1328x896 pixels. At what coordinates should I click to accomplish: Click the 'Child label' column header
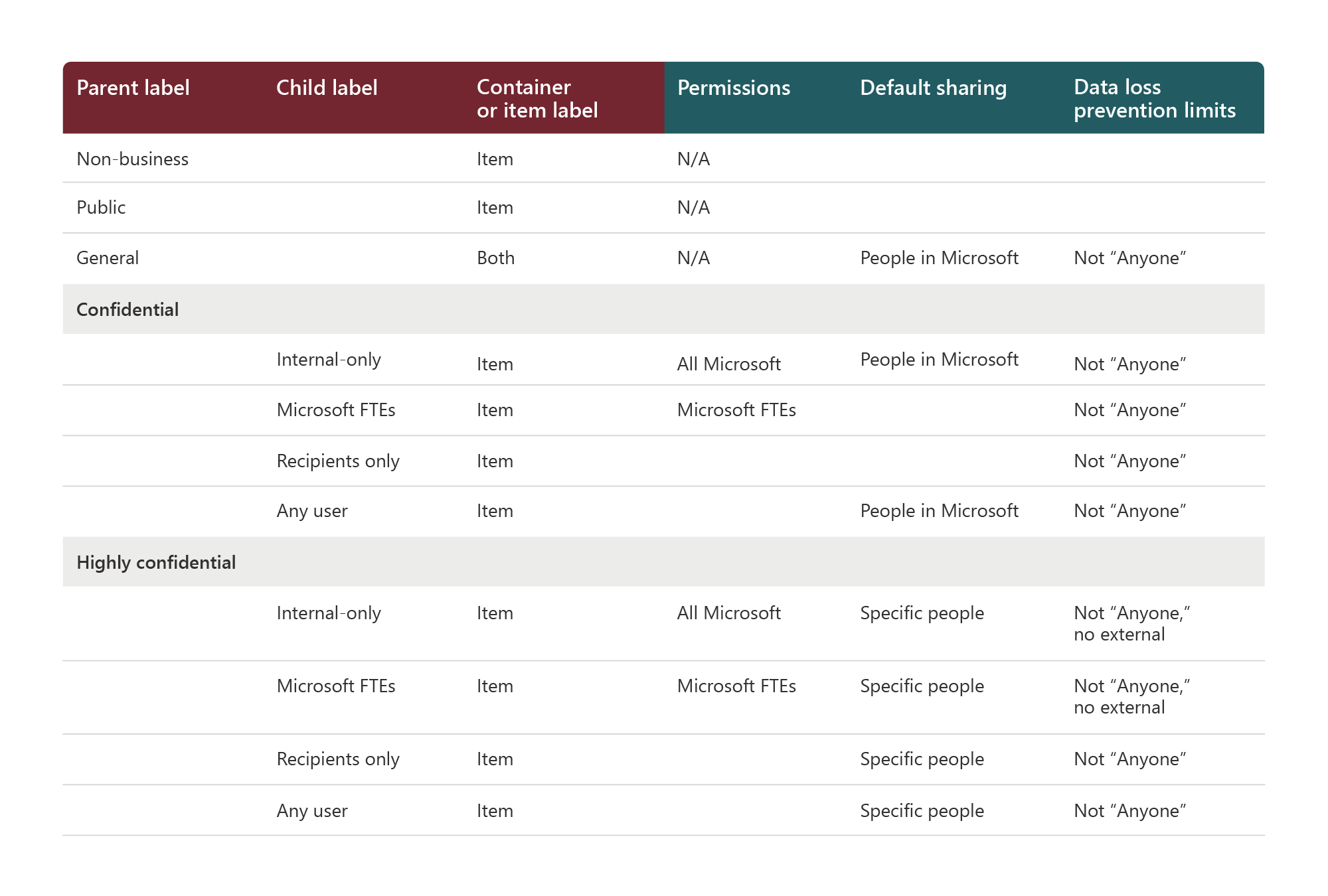(327, 88)
